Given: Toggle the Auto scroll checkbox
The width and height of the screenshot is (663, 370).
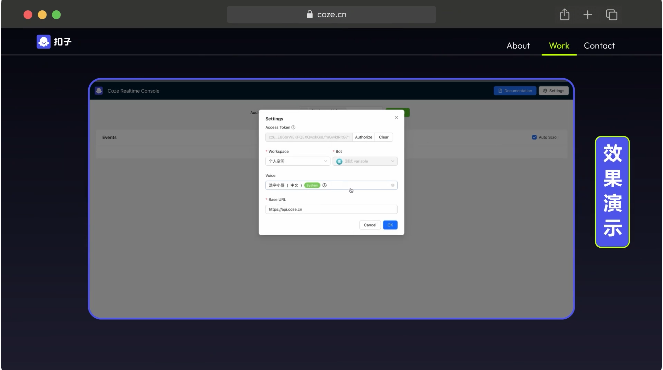Looking at the screenshot, I should (x=534, y=137).
